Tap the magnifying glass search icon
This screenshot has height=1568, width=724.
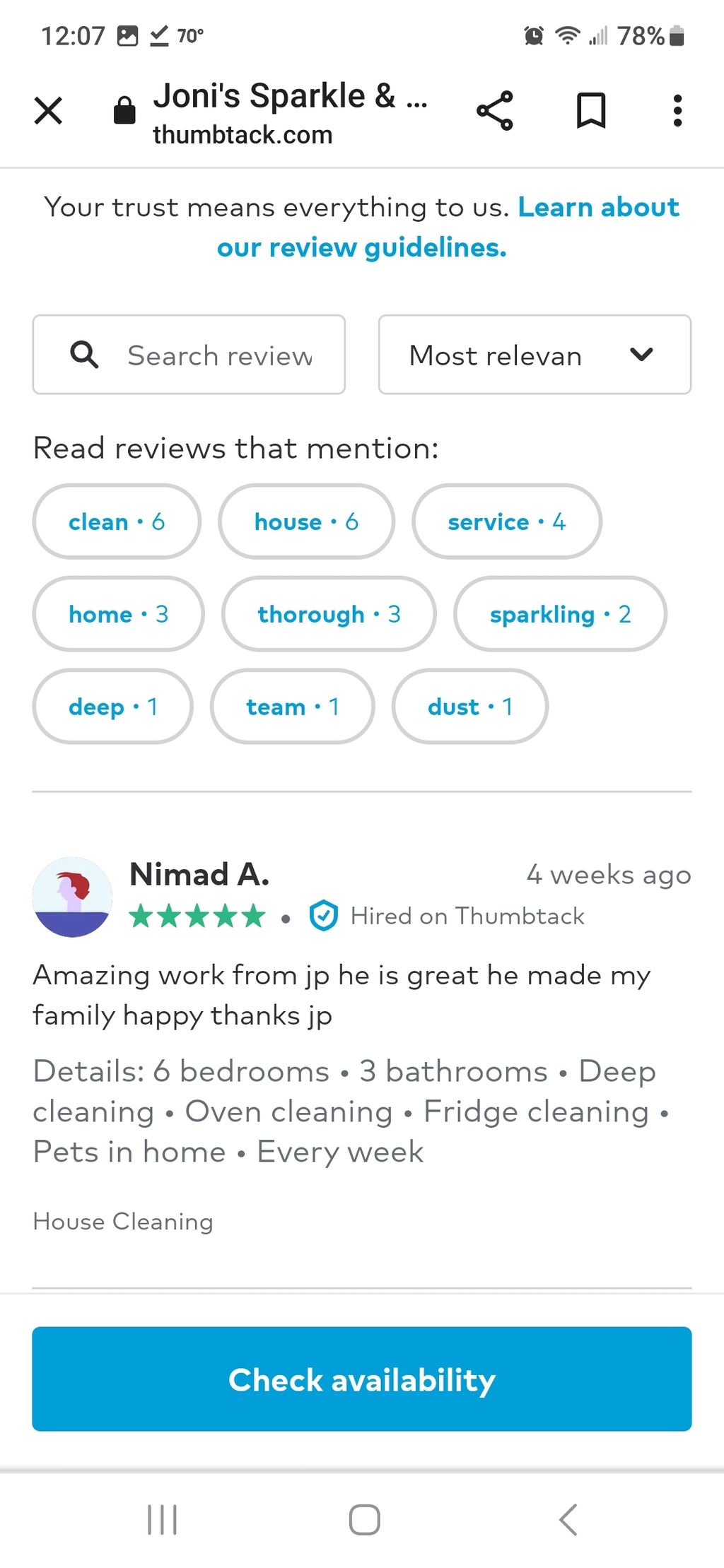84,355
